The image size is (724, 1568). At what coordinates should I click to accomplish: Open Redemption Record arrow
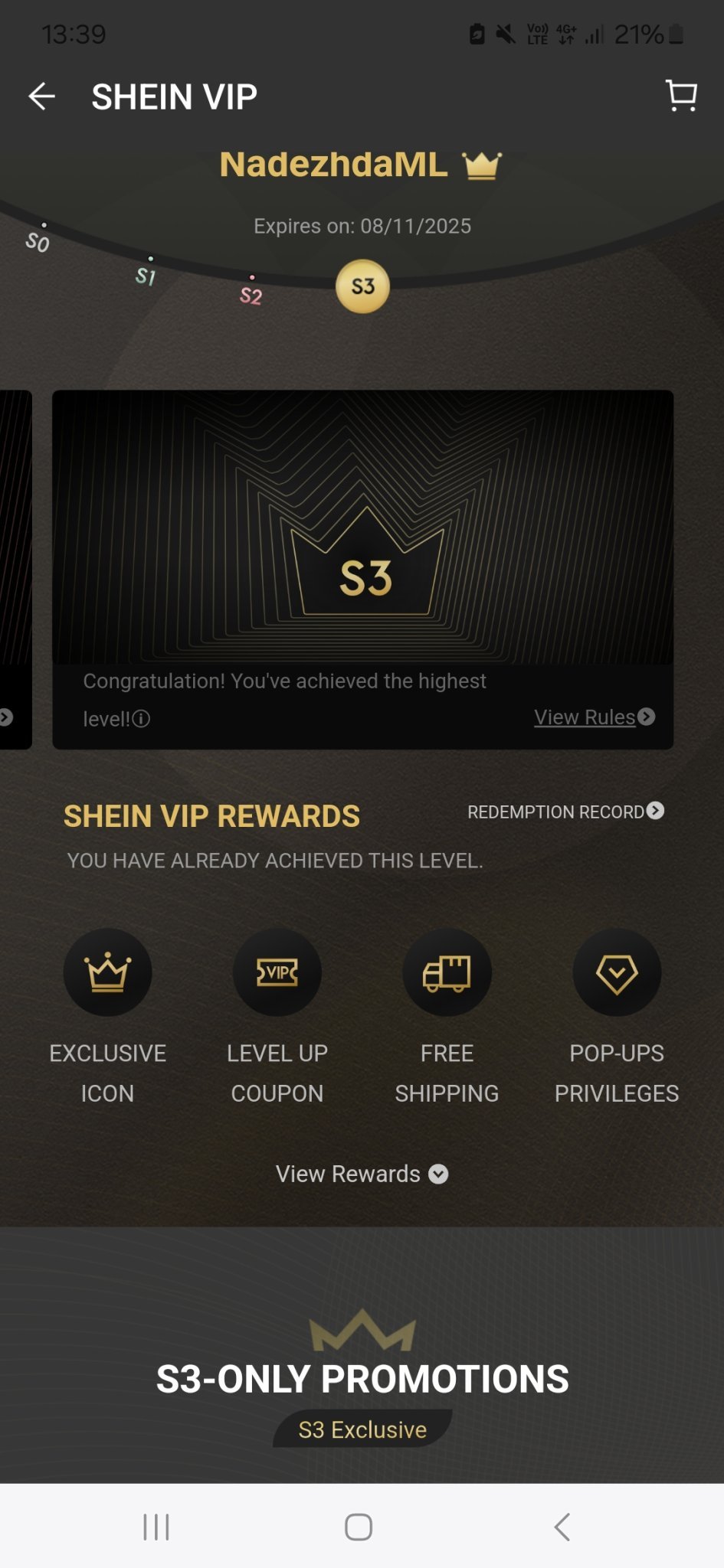click(655, 811)
